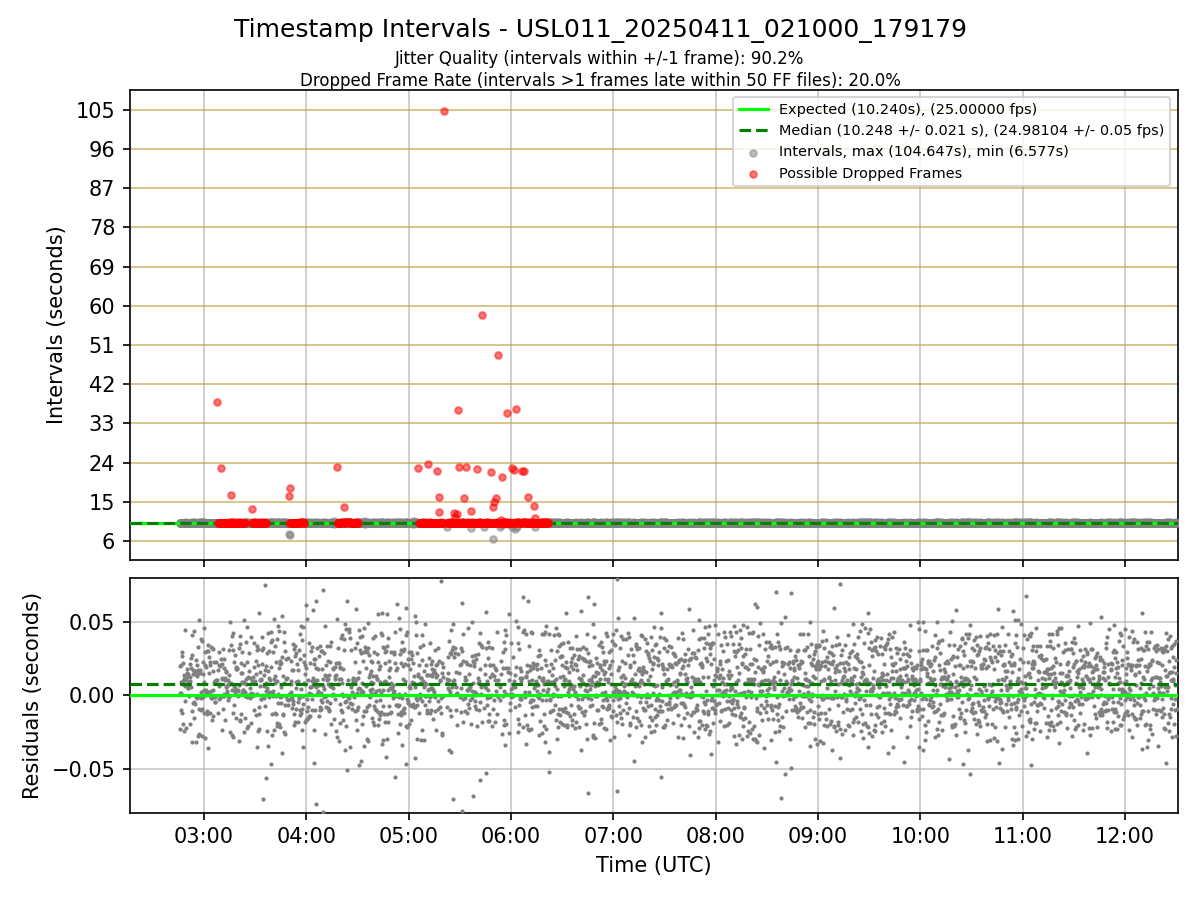This screenshot has width=1200, height=900.
Task: Click the y-axis tick label '33'
Action: coord(103,424)
